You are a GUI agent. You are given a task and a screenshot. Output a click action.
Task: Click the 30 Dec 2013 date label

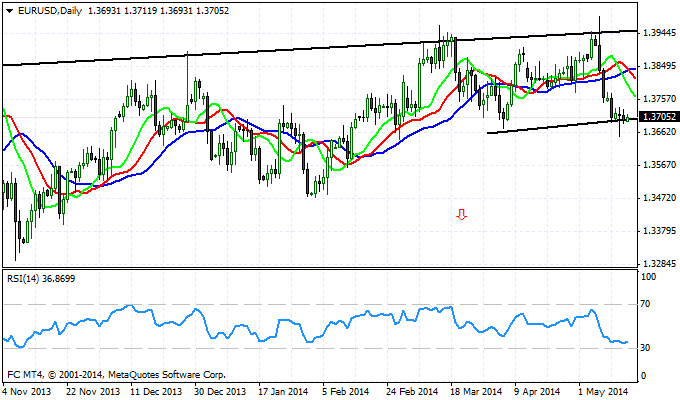220,392
